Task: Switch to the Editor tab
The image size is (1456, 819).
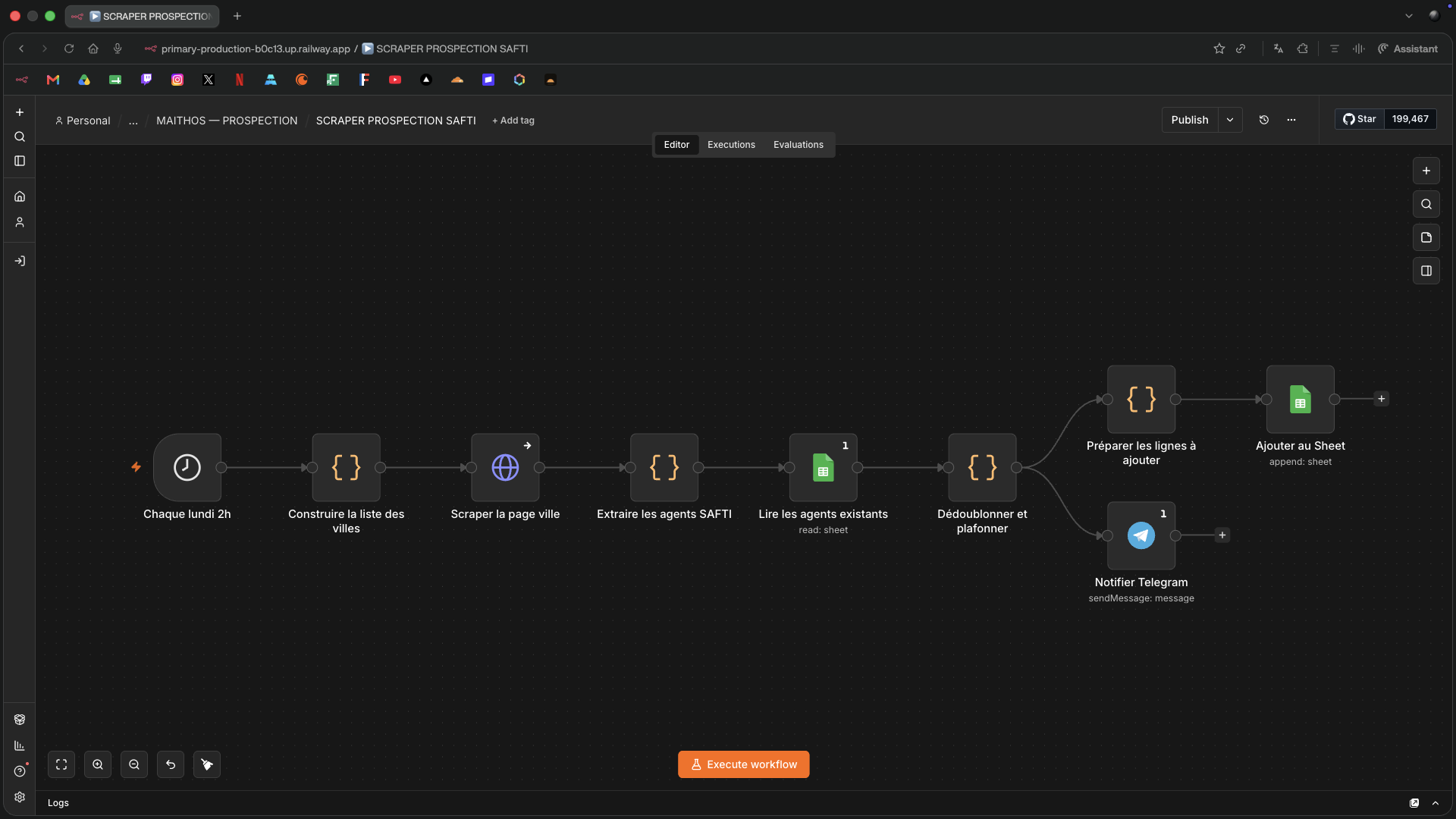Action: [x=676, y=145]
